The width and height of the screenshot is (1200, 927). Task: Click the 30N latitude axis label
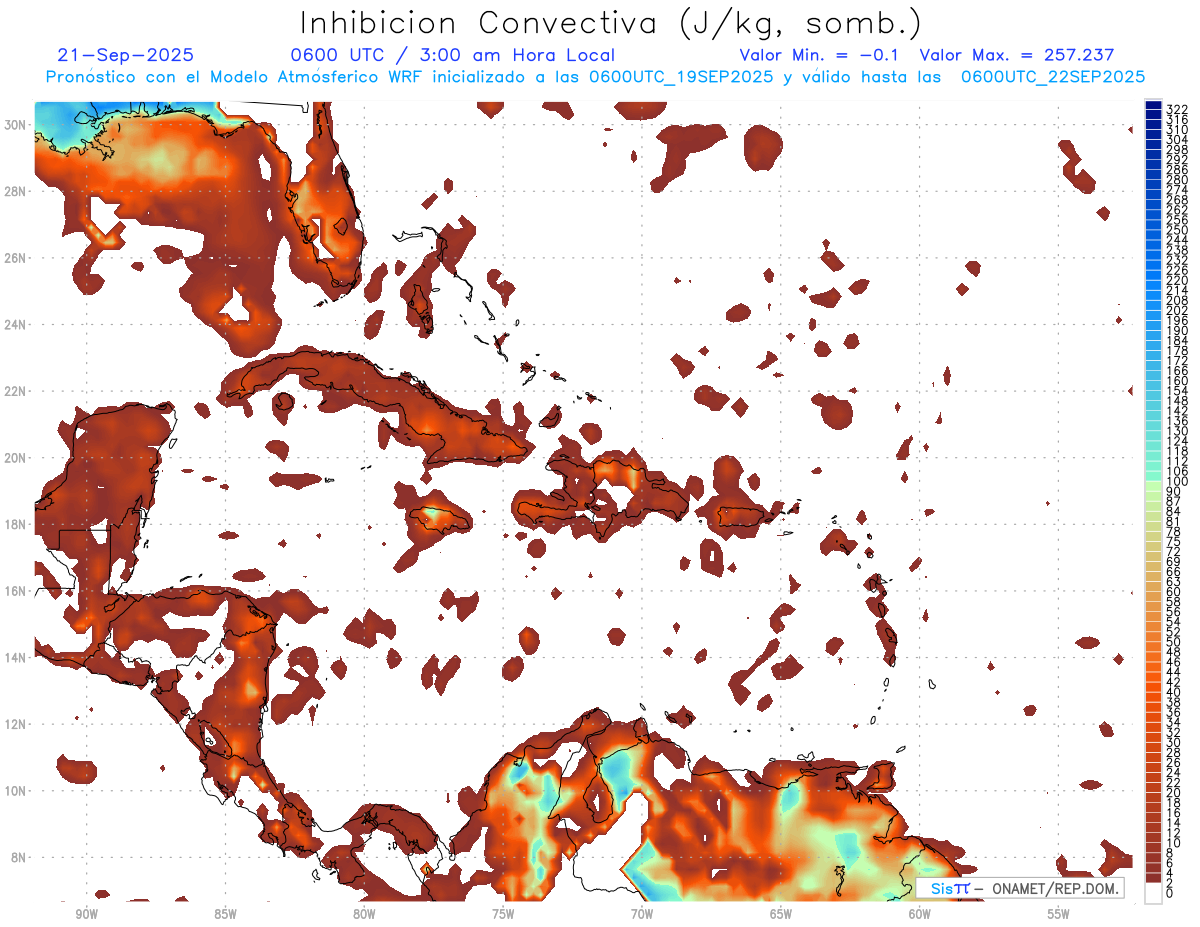coord(17,124)
